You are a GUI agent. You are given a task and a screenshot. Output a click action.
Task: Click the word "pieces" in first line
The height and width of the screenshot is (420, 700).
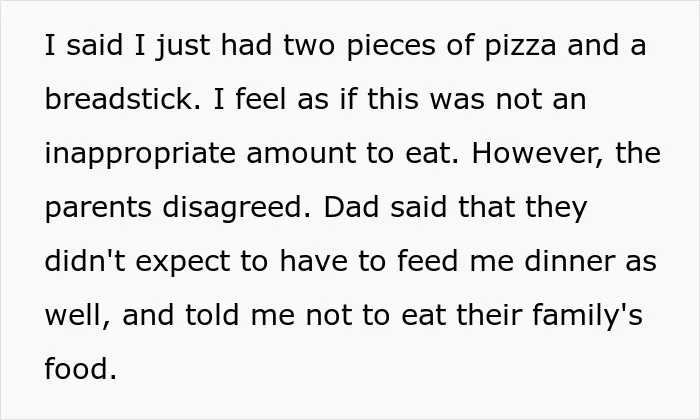tap(391, 47)
